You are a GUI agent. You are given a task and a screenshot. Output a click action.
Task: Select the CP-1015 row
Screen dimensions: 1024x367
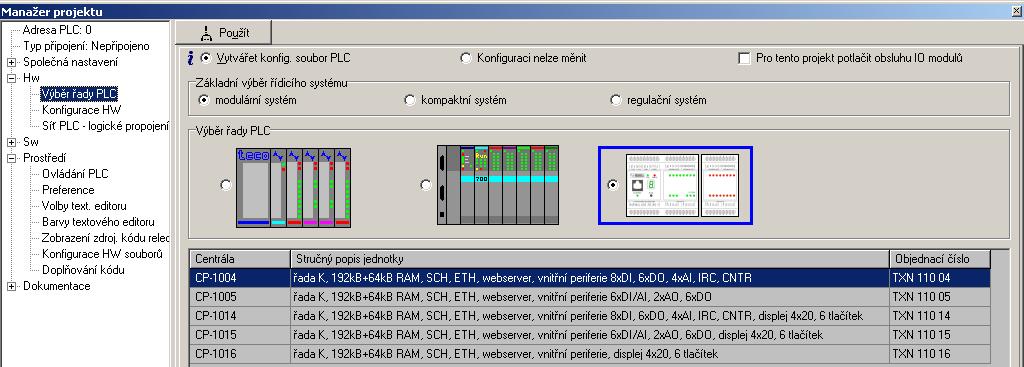coord(590,335)
